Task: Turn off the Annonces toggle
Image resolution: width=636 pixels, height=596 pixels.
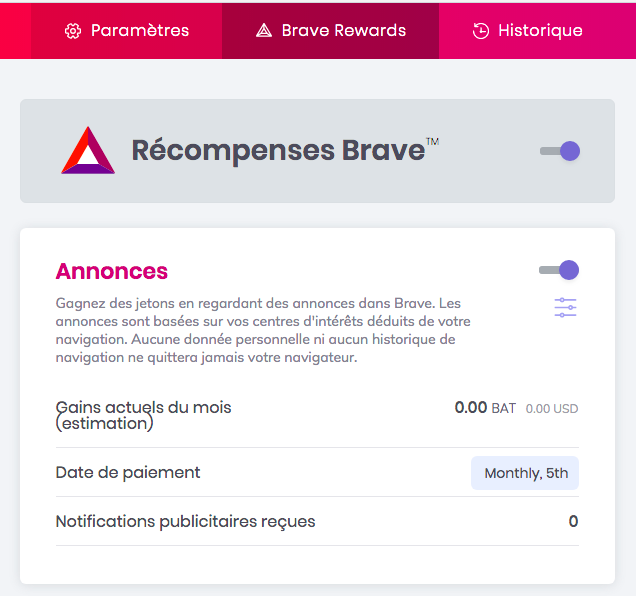Action: 559,270
